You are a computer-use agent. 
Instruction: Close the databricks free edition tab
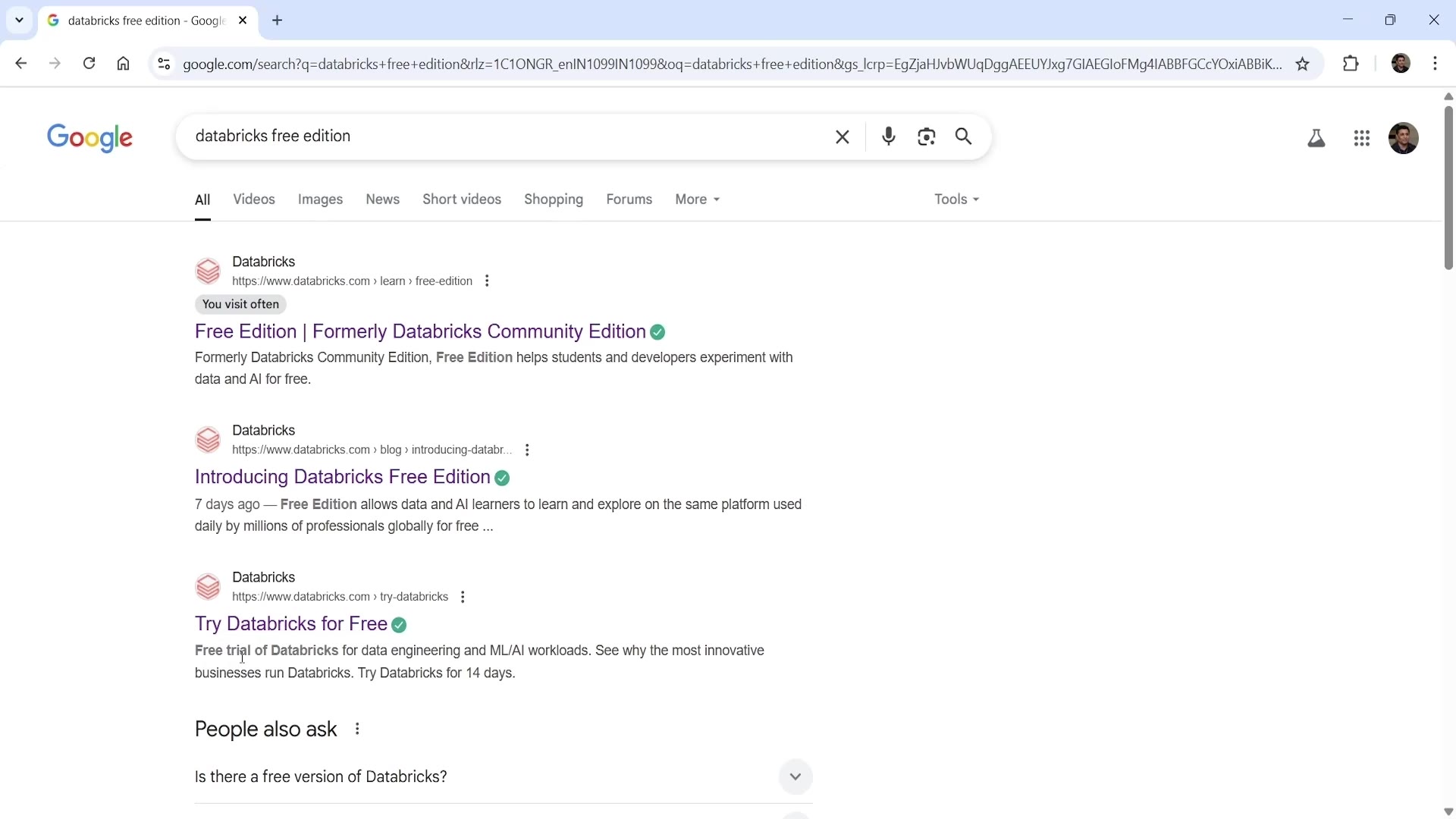tap(243, 21)
